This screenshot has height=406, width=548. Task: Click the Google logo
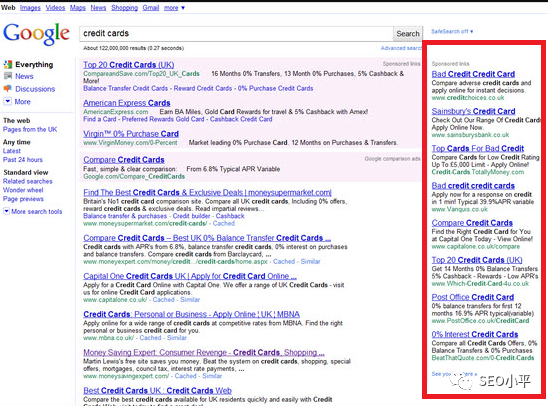(36, 34)
